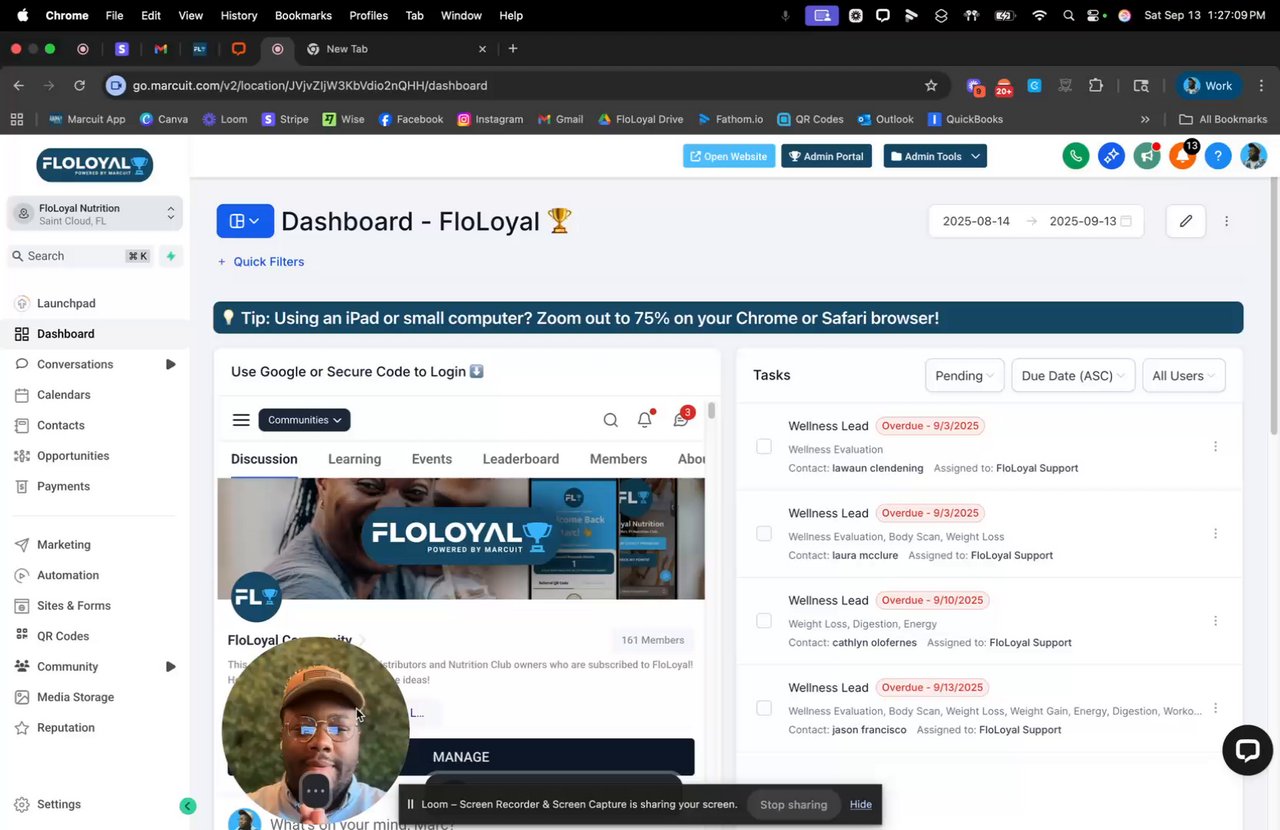1280x830 pixels.
Task: Reload the page in Chrome
Action: tap(79, 86)
